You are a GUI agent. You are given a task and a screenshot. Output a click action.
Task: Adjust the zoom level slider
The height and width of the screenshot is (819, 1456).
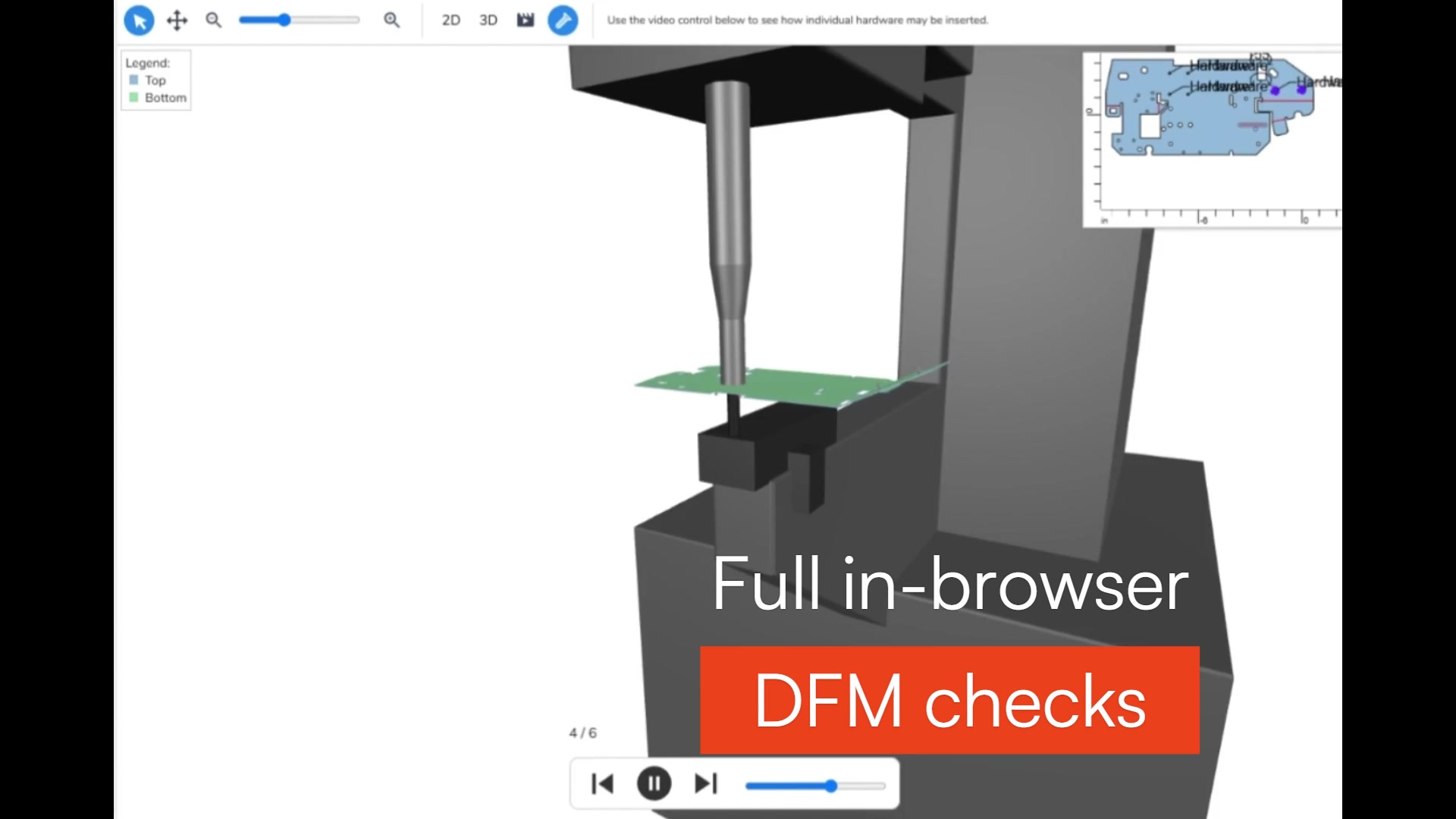pos(299,20)
